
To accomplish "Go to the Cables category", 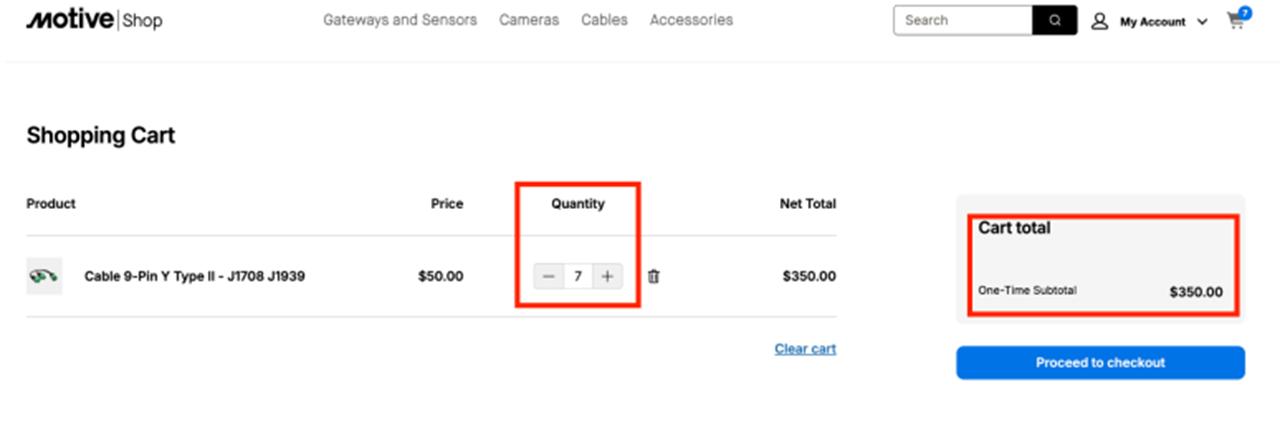I will pyautogui.click(x=604, y=20).
